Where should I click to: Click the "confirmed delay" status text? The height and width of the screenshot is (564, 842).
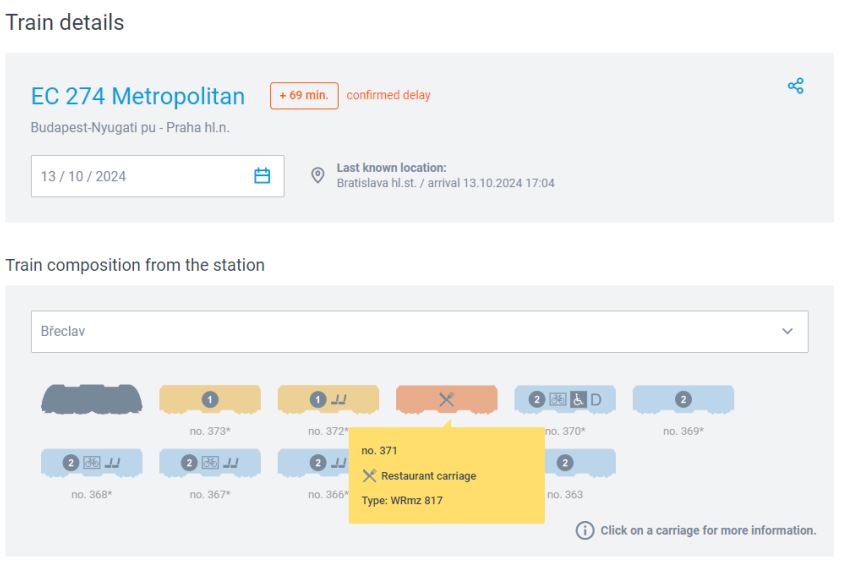[389, 96]
